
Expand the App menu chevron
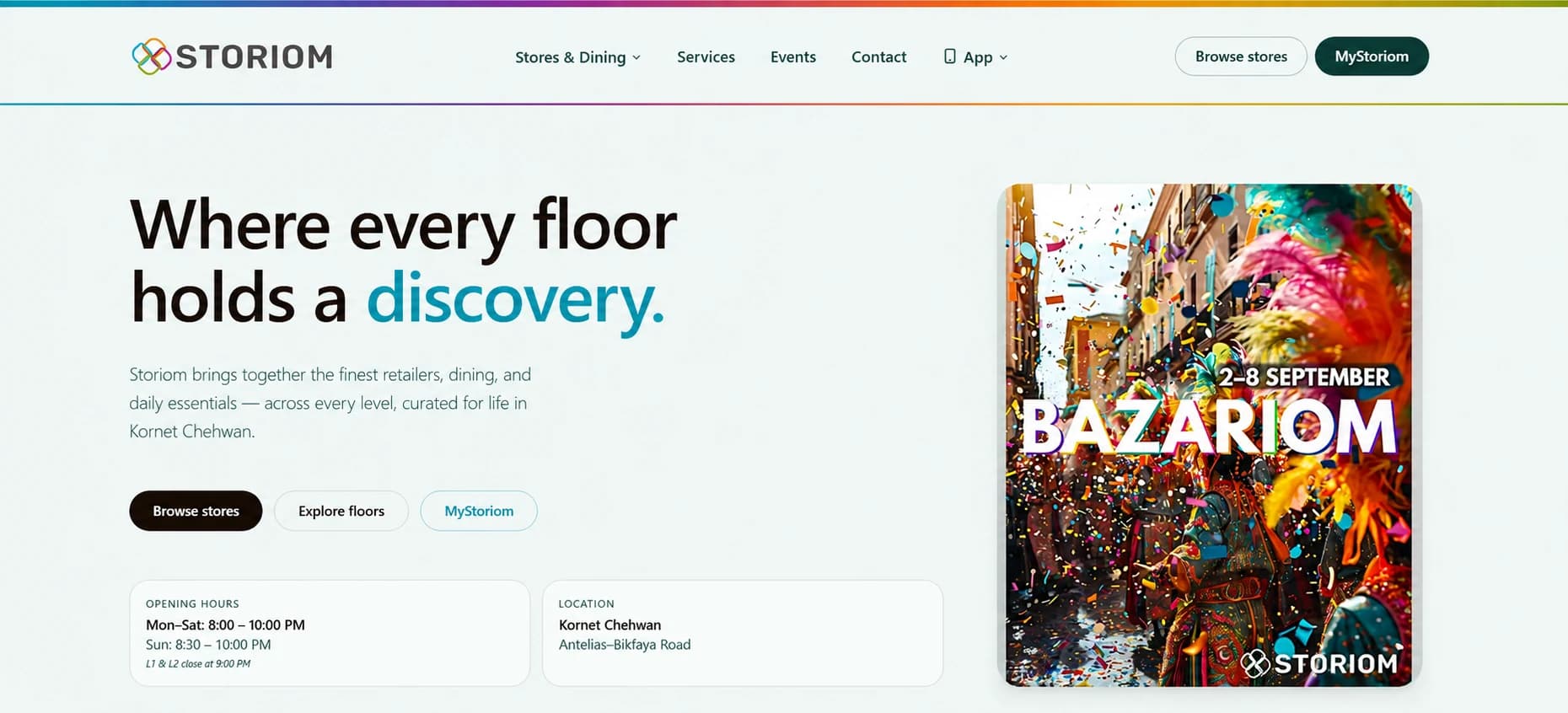(1003, 57)
